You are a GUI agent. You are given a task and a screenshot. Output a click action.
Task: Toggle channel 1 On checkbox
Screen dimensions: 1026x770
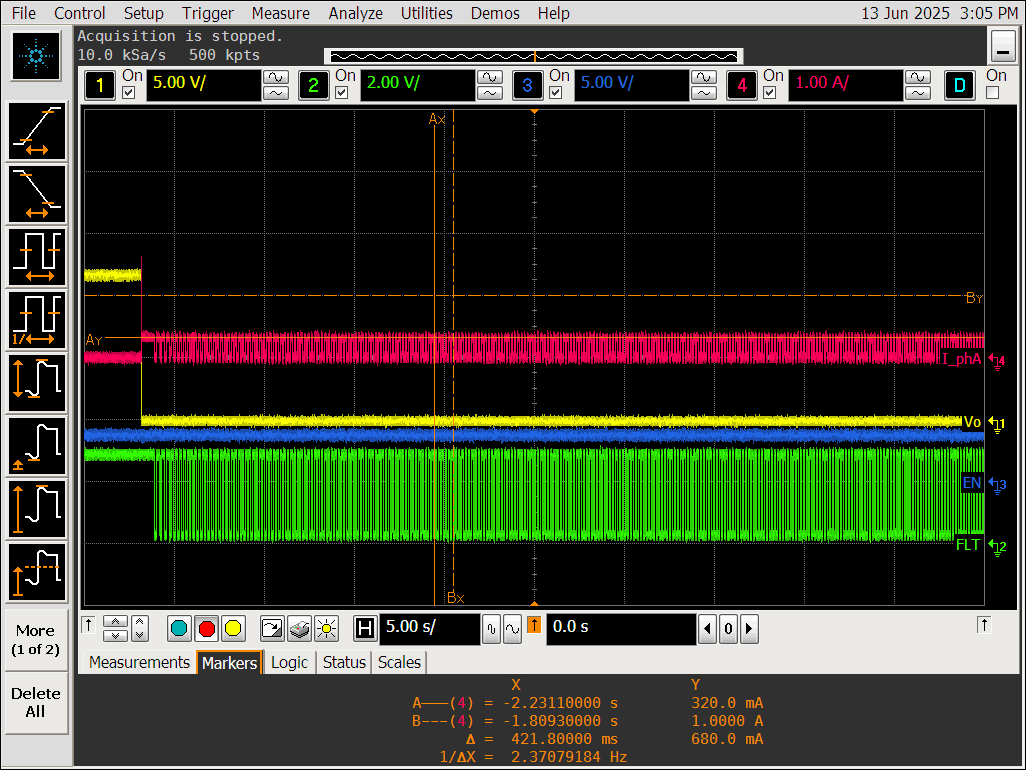(128, 93)
